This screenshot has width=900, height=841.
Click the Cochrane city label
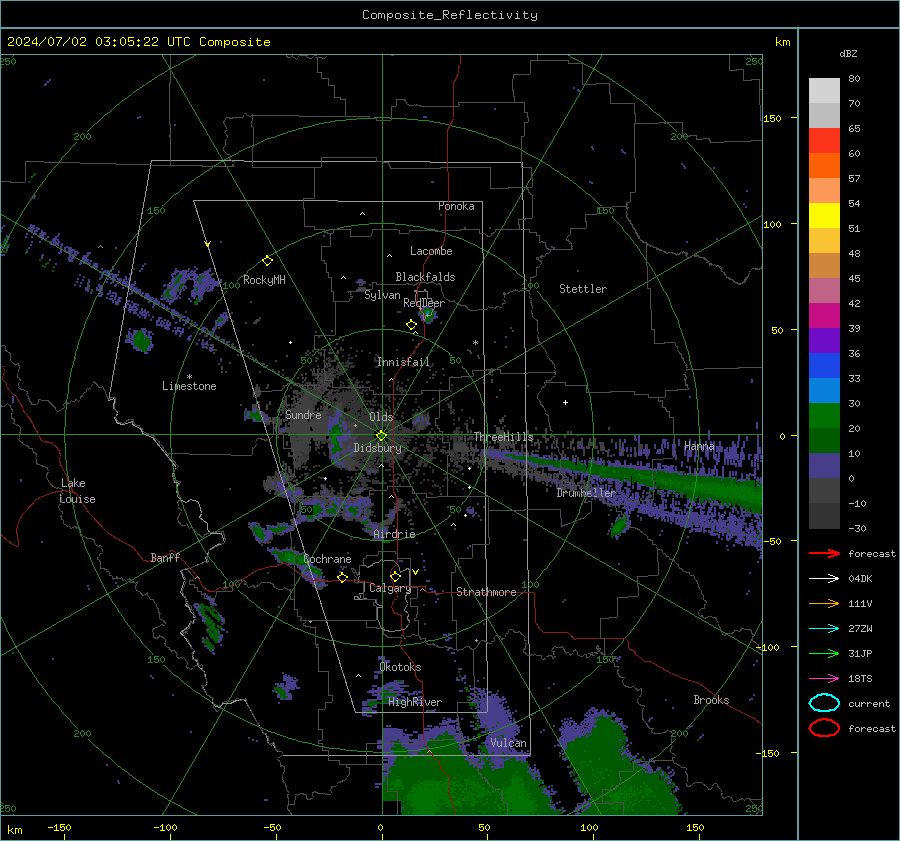(x=327, y=559)
